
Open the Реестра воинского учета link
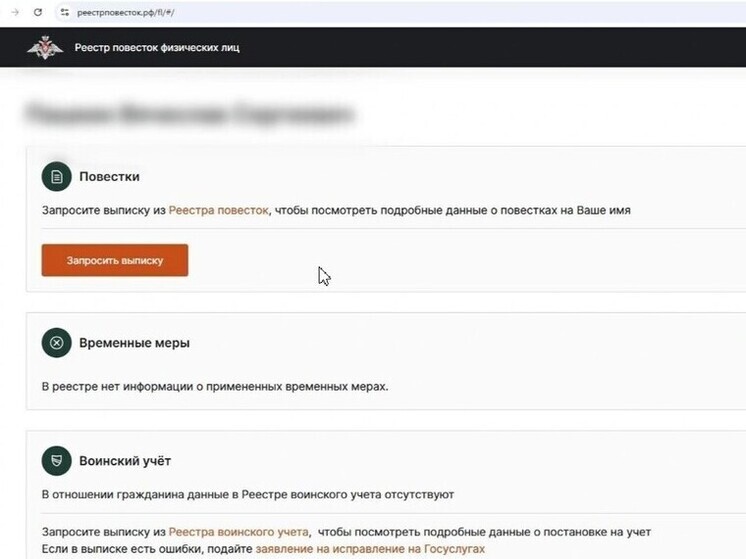238,532
